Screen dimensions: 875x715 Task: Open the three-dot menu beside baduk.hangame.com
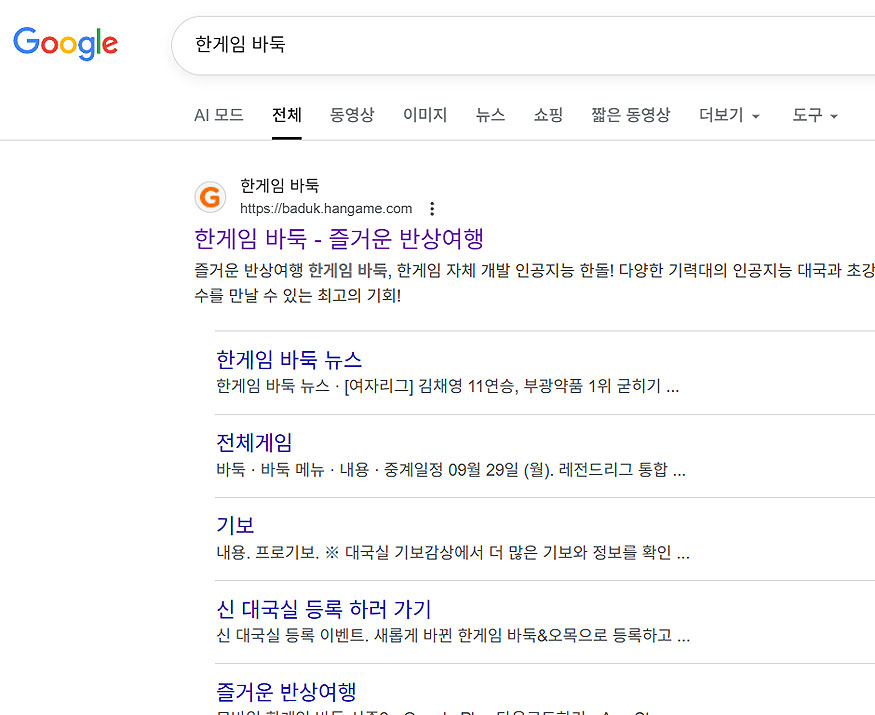point(432,209)
